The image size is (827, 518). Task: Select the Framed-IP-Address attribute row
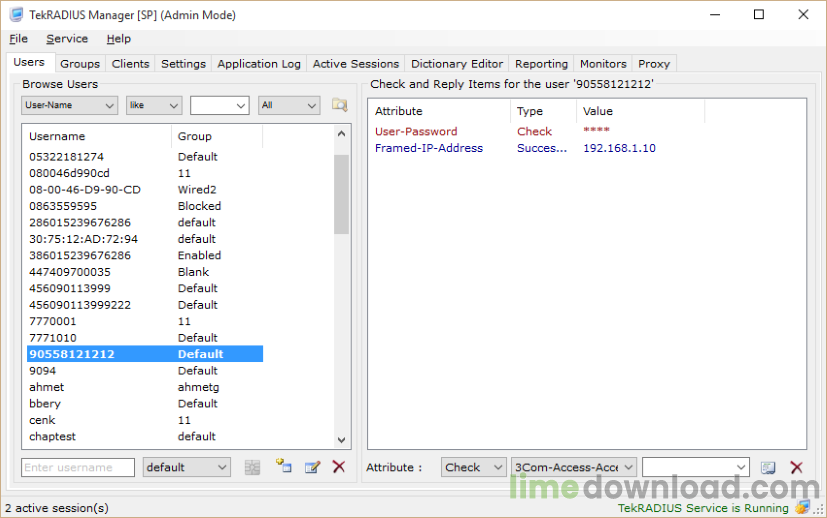[429, 148]
